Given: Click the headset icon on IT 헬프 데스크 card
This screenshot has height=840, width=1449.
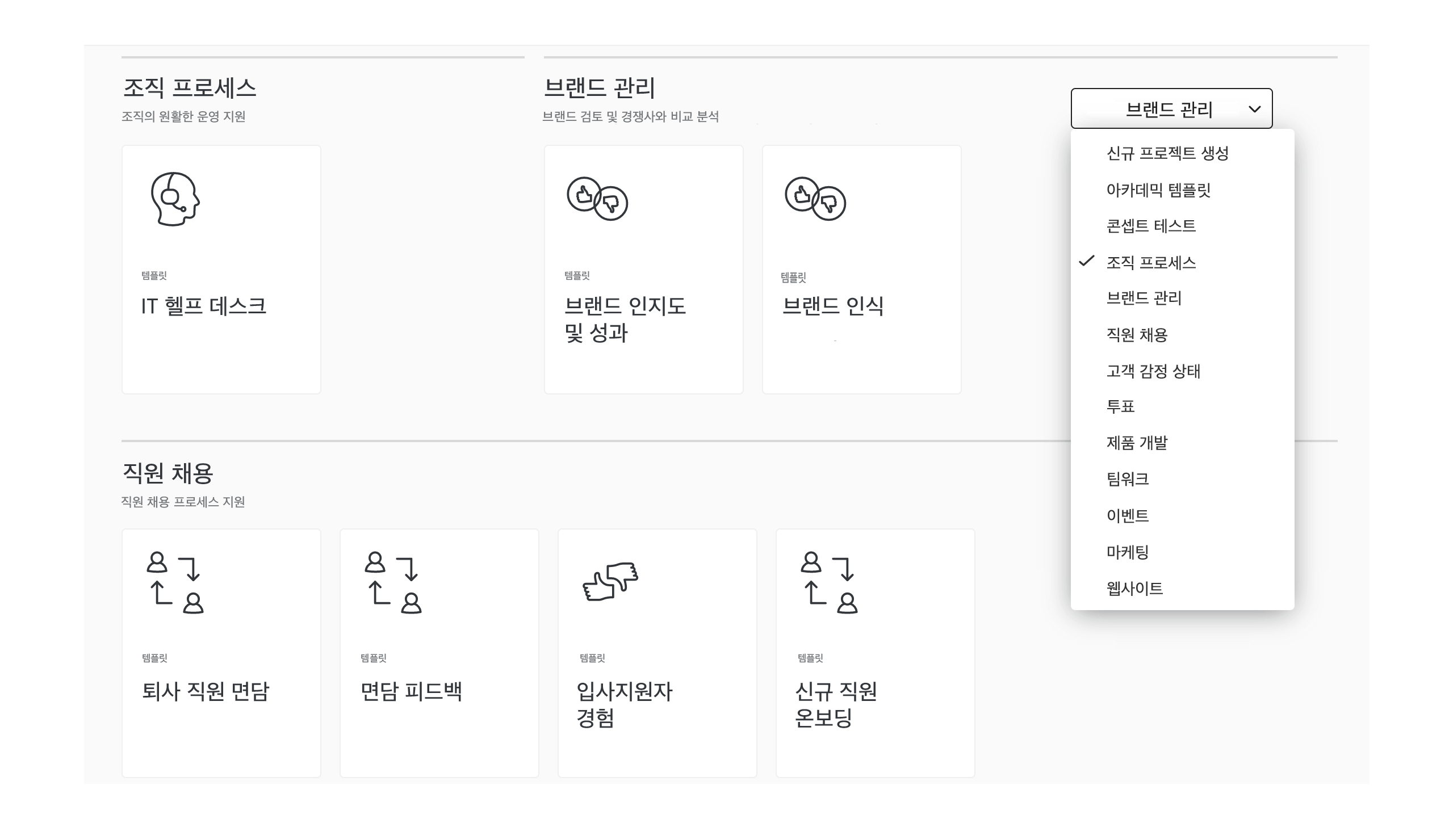Looking at the screenshot, I should pyautogui.click(x=175, y=199).
